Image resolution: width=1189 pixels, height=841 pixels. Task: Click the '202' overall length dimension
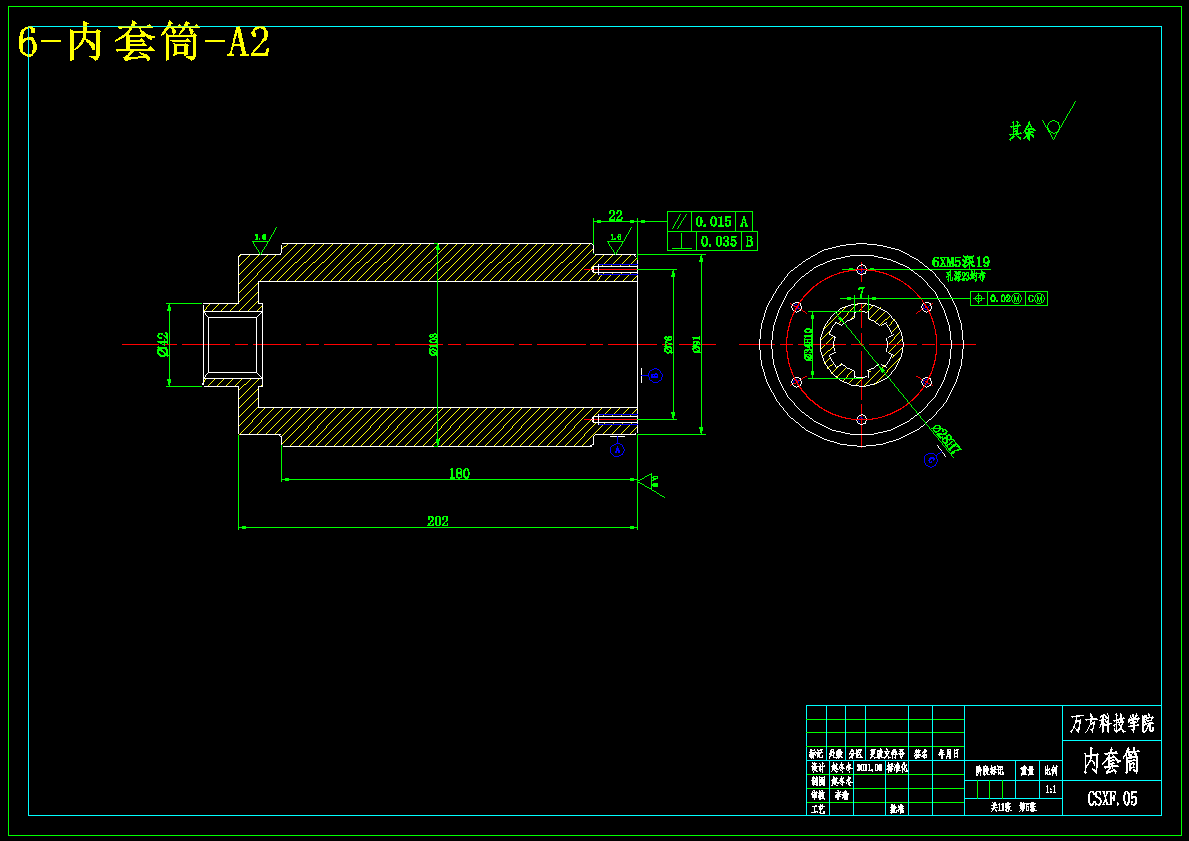click(438, 521)
